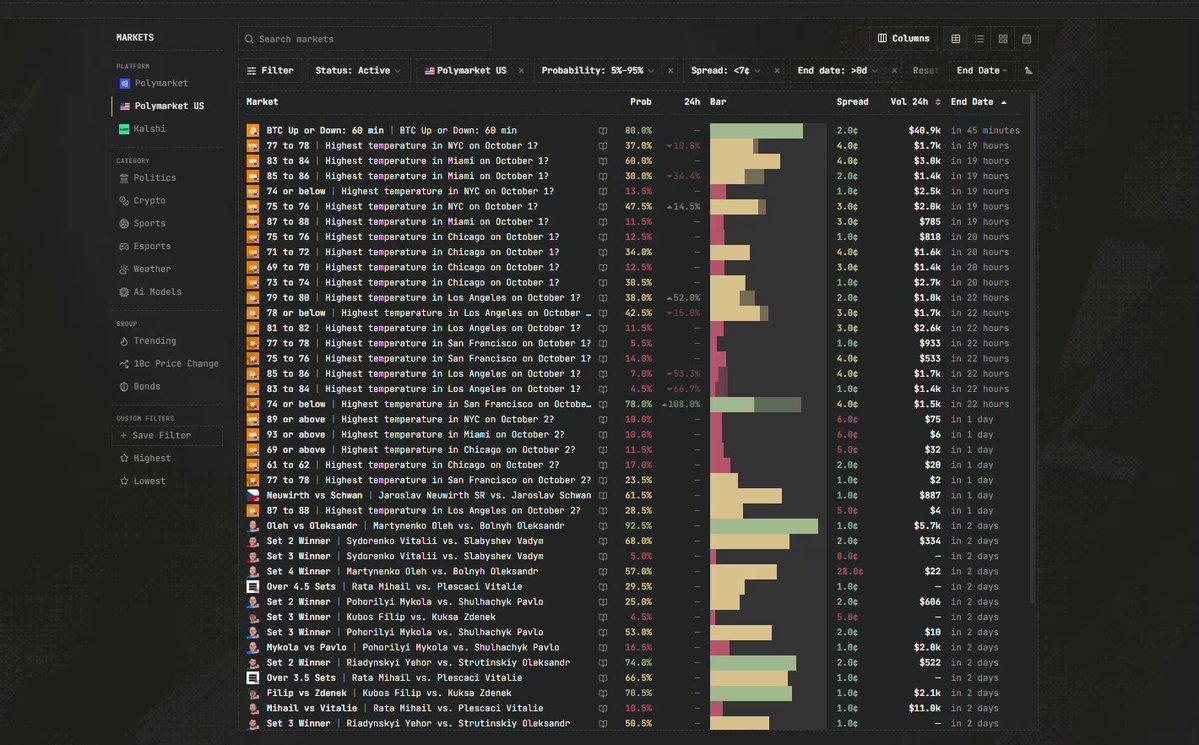Screen dimensions: 1199x745
Task: Open the 10c Price Change group
Action: tap(169, 364)
